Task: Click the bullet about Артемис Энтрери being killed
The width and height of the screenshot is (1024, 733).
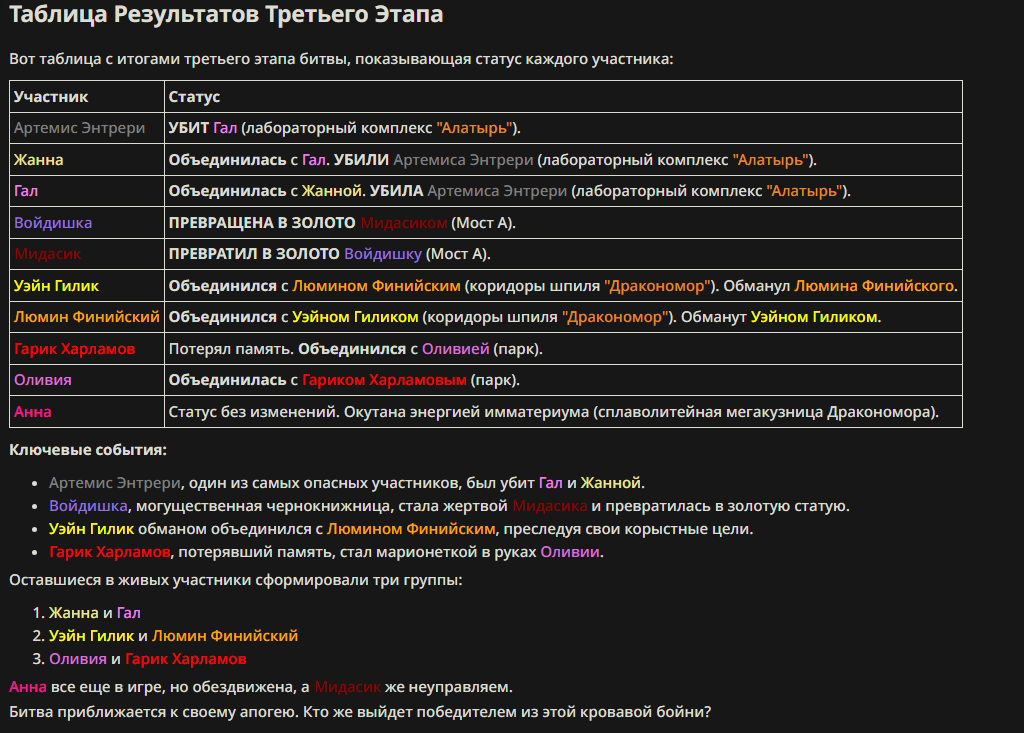Action: pos(347,483)
